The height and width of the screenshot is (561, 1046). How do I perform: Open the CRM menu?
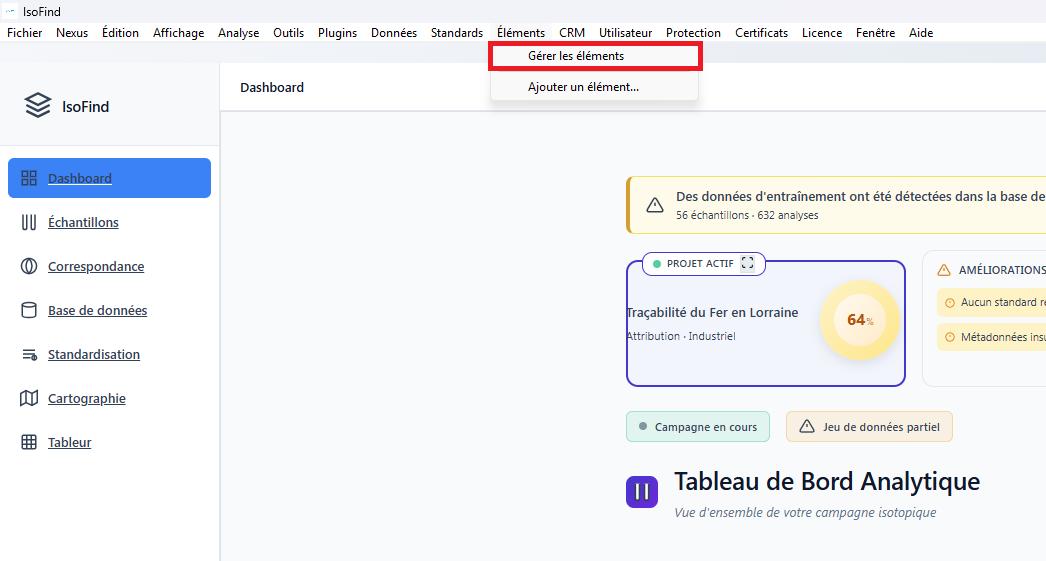coord(572,33)
